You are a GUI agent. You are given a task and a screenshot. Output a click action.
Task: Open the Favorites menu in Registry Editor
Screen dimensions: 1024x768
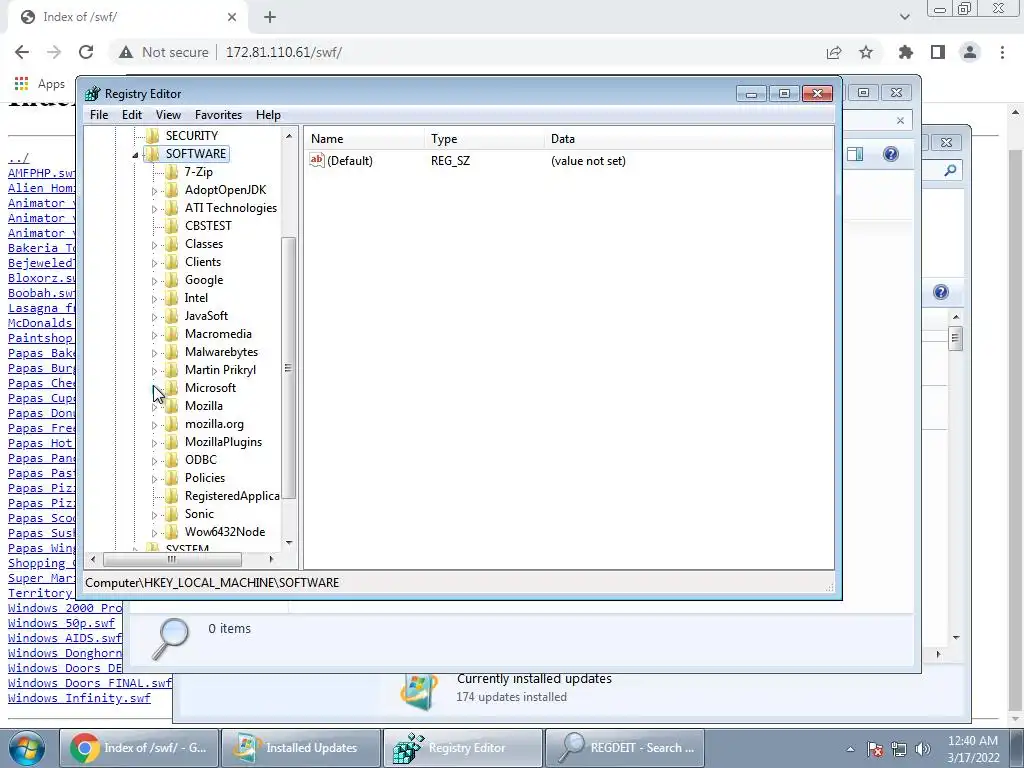coord(218,115)
